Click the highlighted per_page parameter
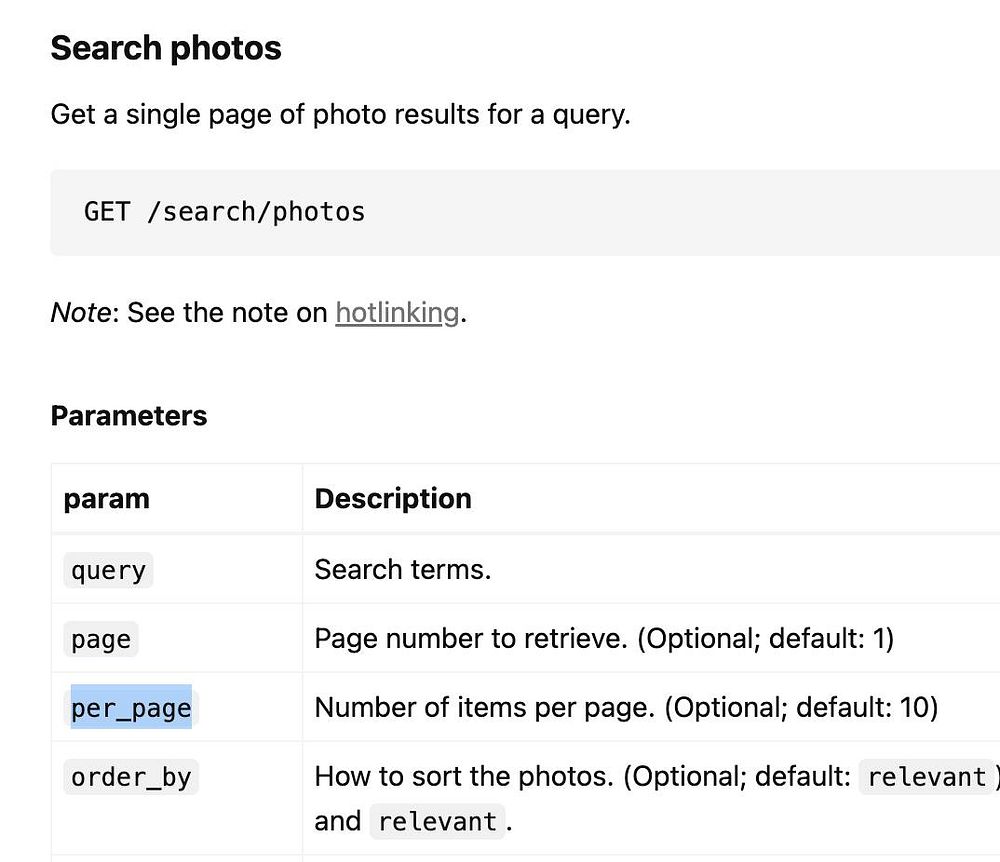The height and width of the screenshot is (862, 1000). 131,709
